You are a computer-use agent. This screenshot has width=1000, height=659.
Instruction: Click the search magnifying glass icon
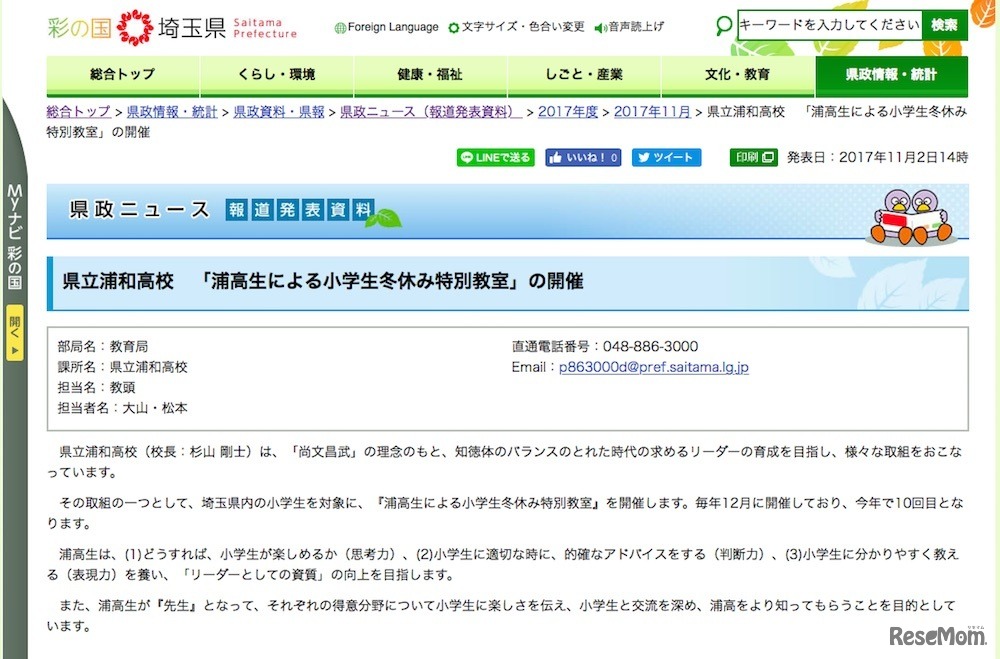pos(723,25)
